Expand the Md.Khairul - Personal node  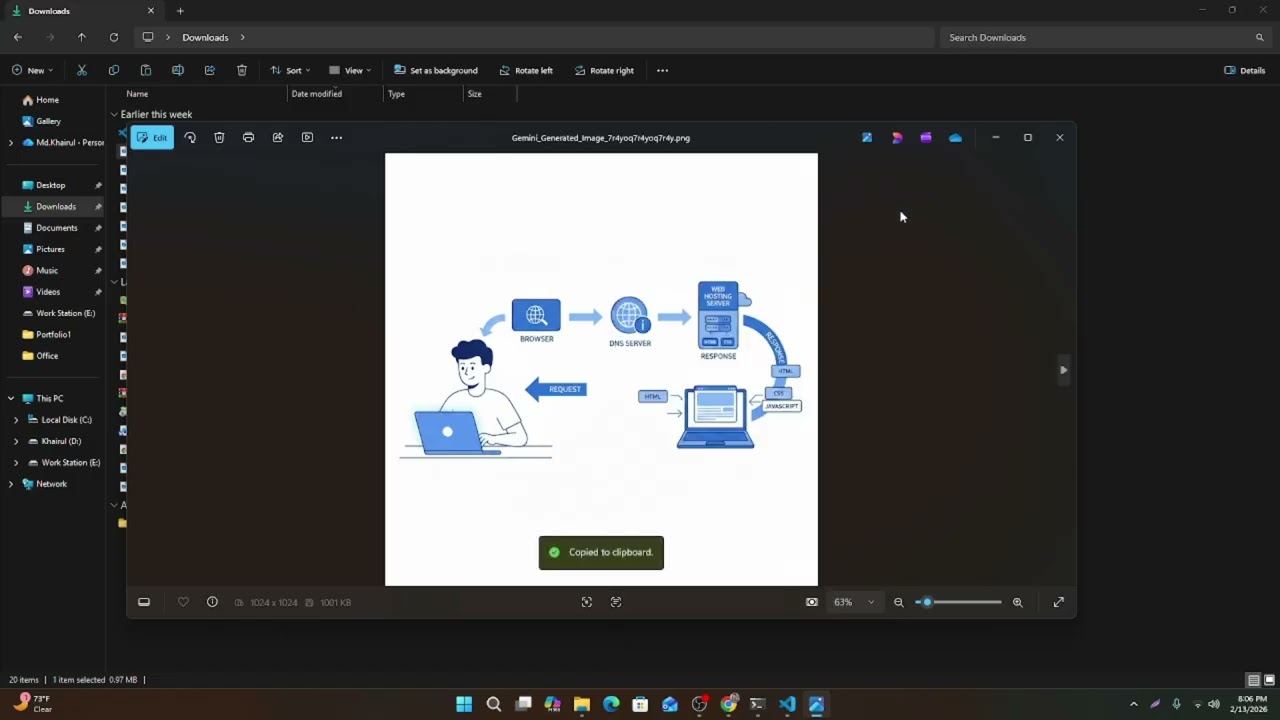click(x=11, y=143)
